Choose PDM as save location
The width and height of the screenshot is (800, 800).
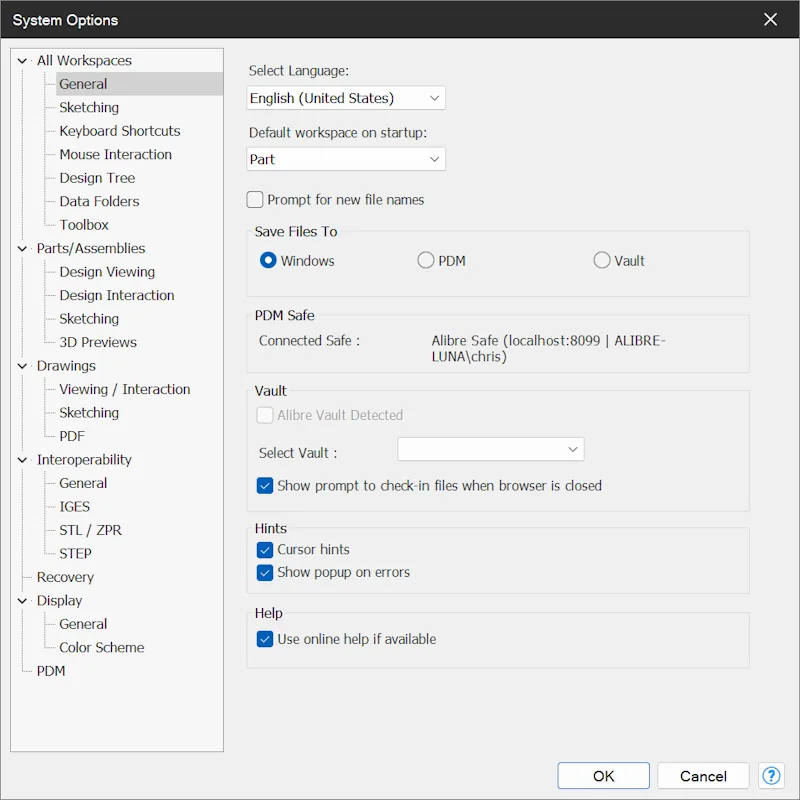pyautogui.click(x=426, y=260)
